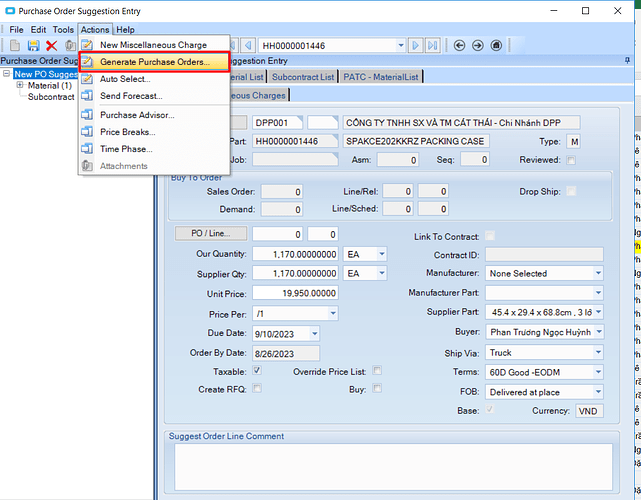
Task: Choose New Miscellaneous Charge menu item
Action: pos(155,45)
